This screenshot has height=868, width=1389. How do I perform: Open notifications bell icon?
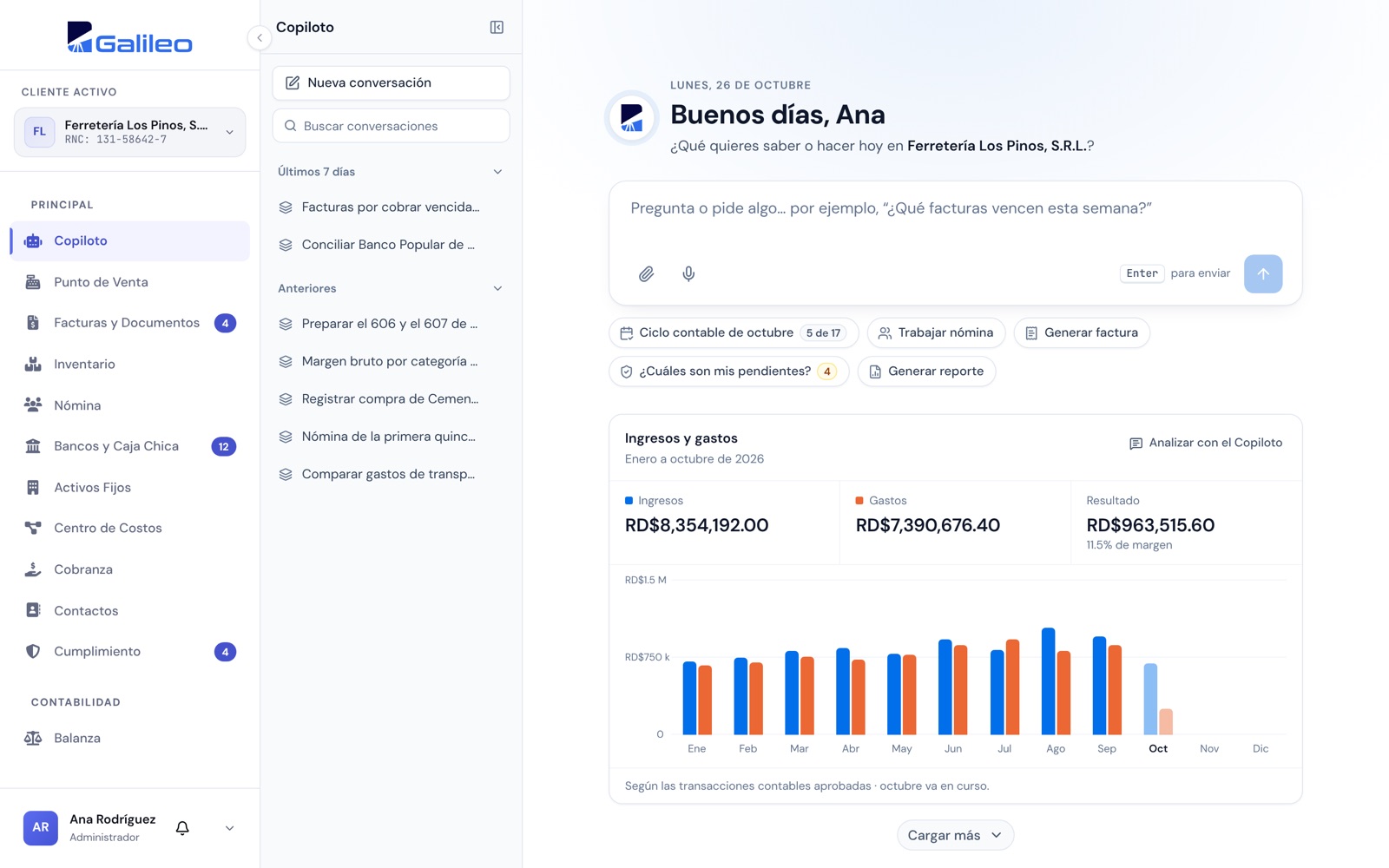[x=182, y=828]
